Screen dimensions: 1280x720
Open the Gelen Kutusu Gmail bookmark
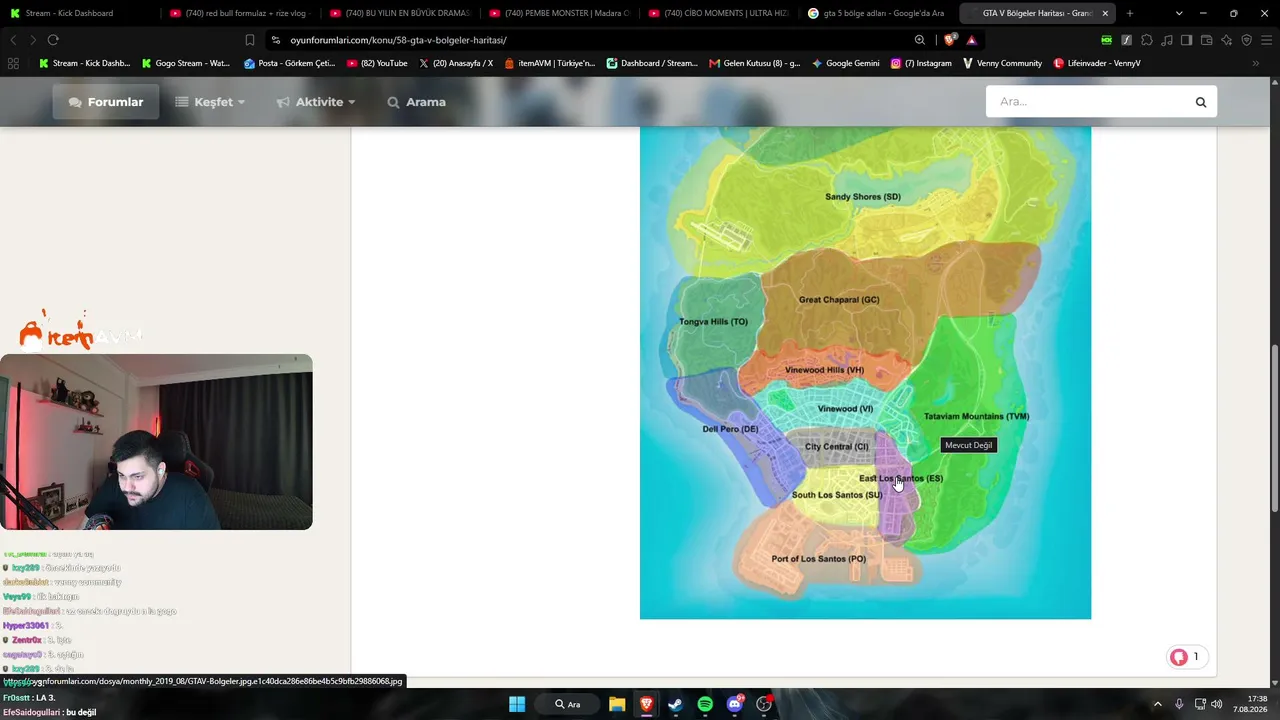tap(754, 63)
